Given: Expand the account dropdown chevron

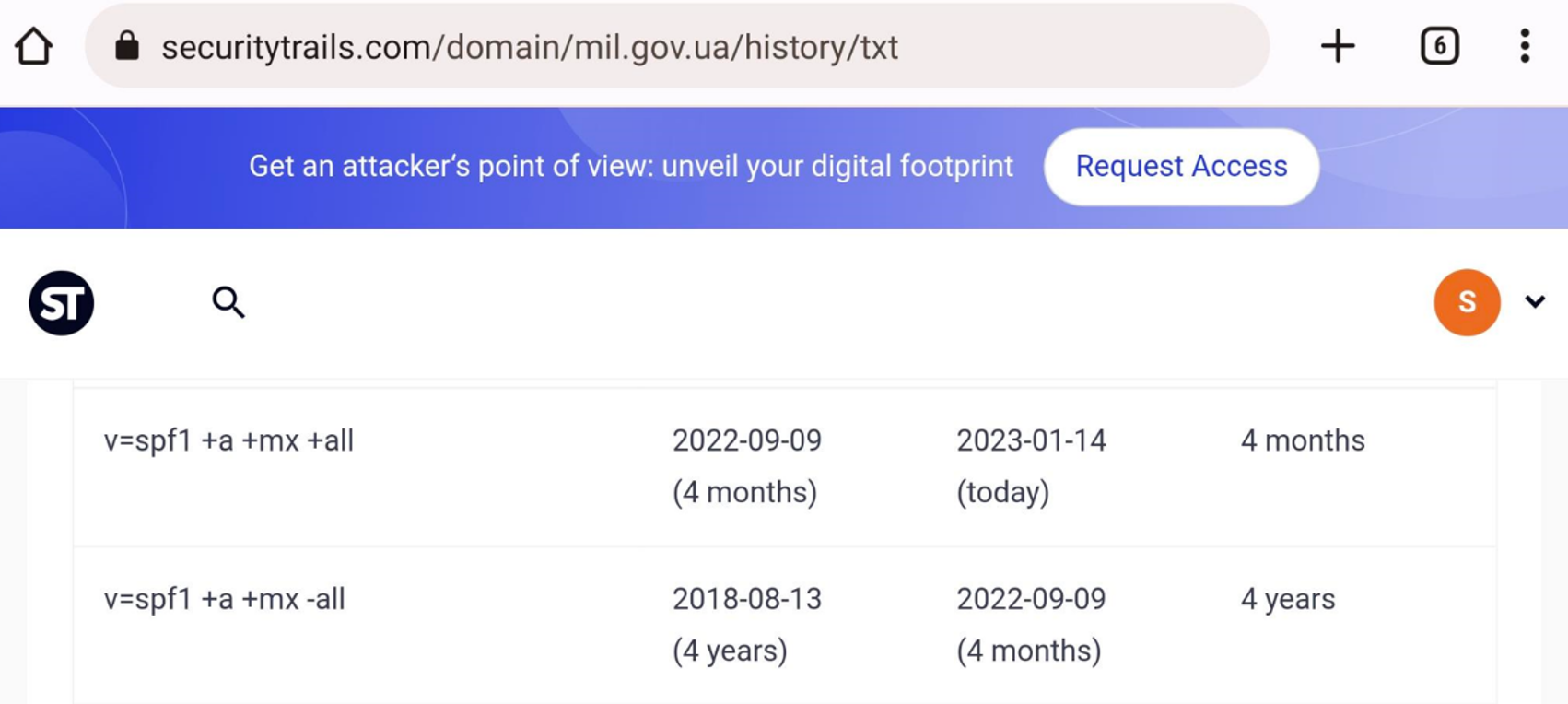Looking at the screenshot, I should [x=1535, y=301].
